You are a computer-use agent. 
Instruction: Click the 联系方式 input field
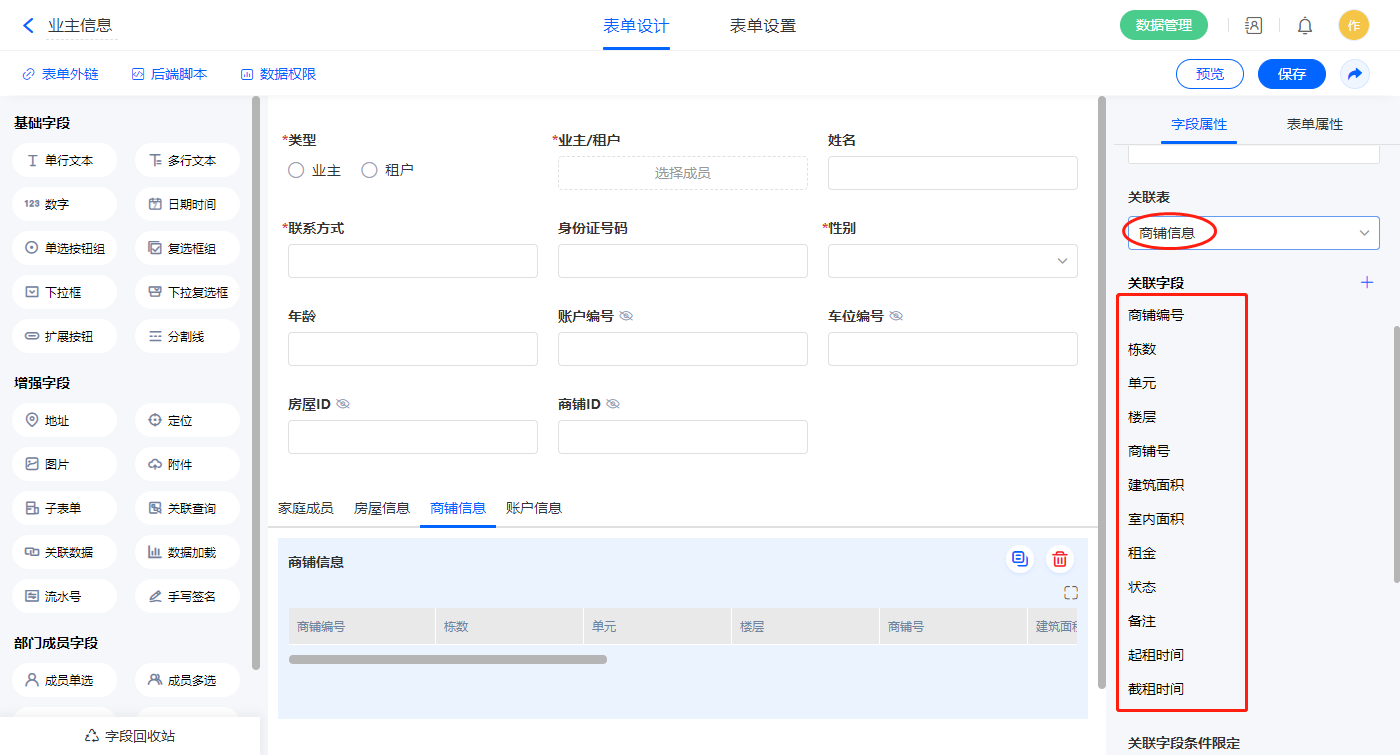click(x=412, y=261)
